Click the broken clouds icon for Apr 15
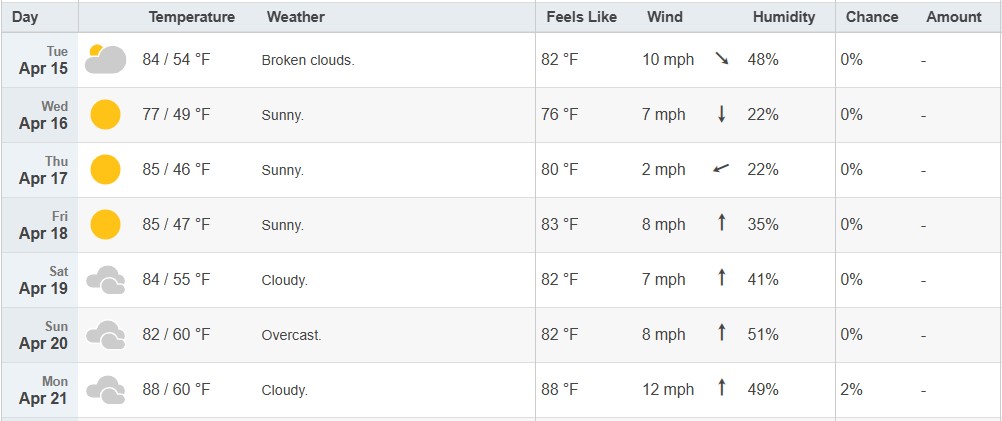Screen dimensions: 1002x421 pos(105,59)
